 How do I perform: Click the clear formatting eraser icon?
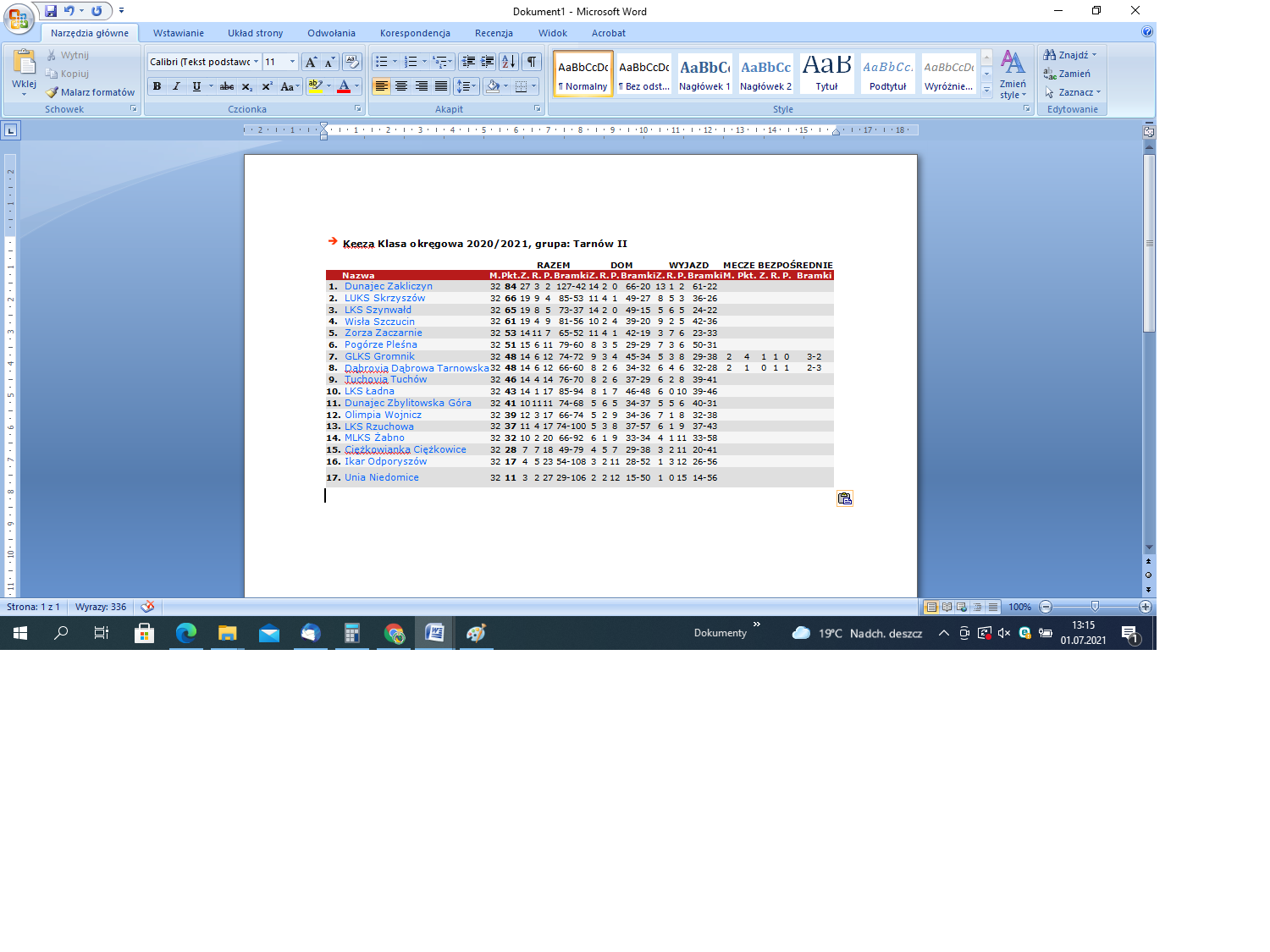352,62
